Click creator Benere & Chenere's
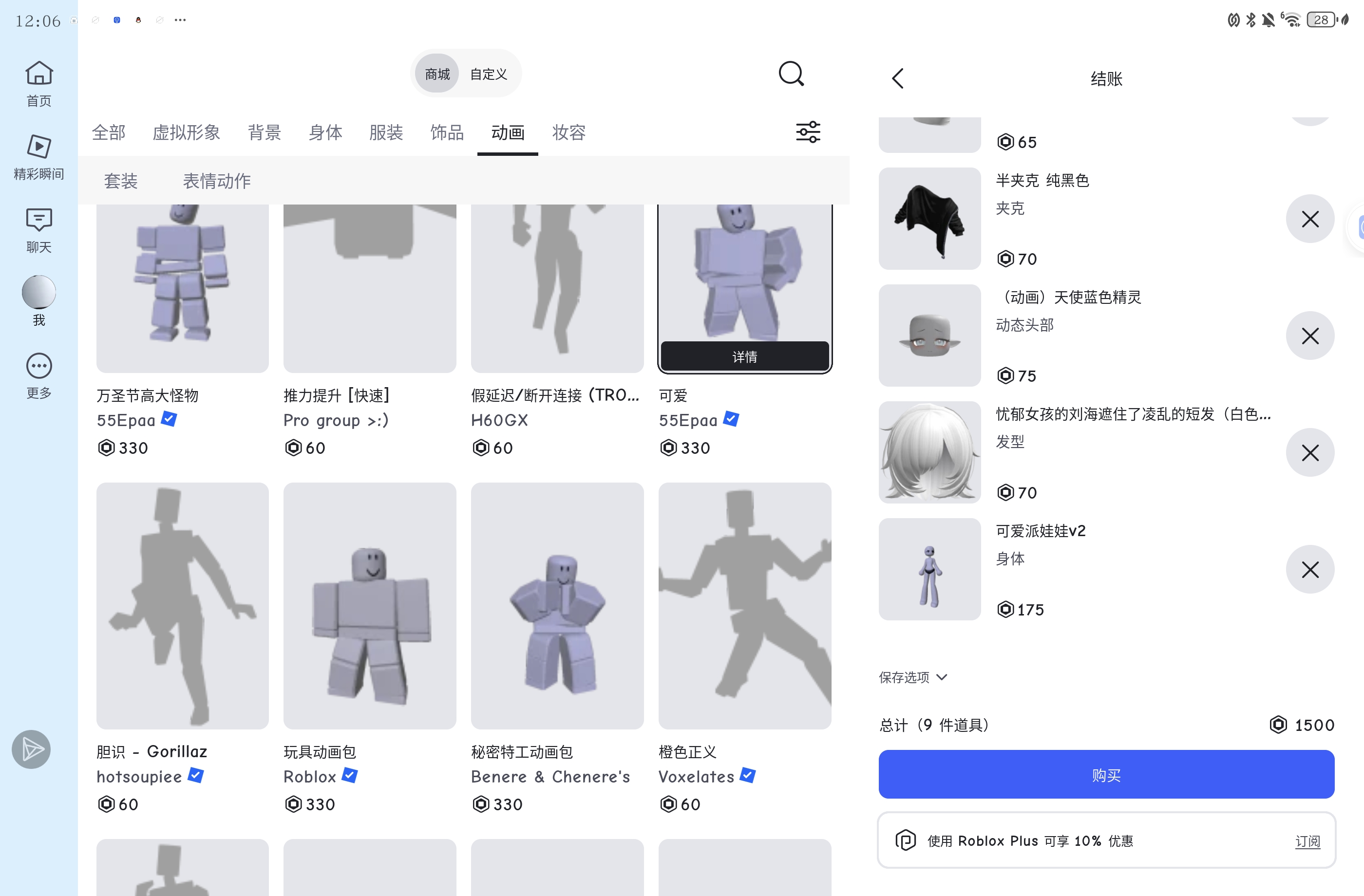 coord(550,776)
